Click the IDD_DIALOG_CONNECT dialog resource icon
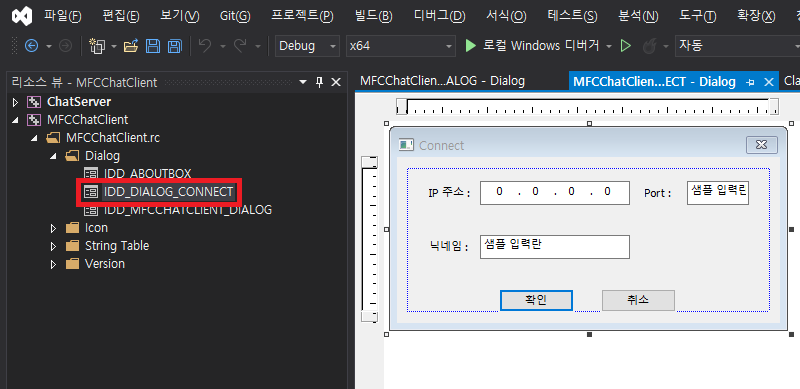Image resolution: width=800 pixels, height=389 pixels. 90,192
